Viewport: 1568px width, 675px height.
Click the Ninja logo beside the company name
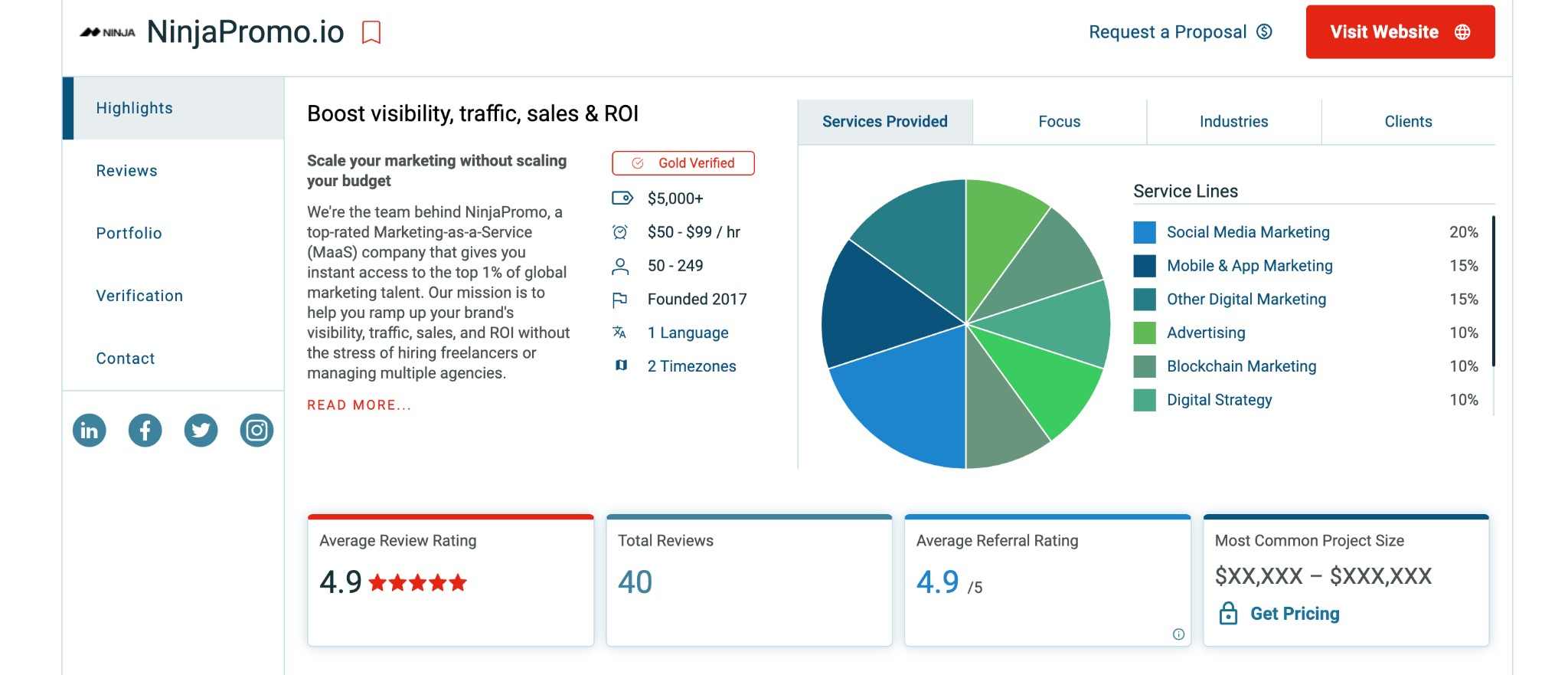(x=108, y=32)
